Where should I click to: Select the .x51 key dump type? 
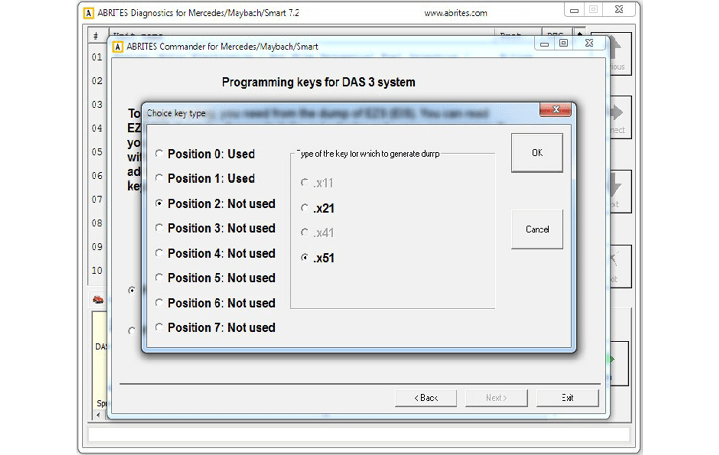coord(305,258)
